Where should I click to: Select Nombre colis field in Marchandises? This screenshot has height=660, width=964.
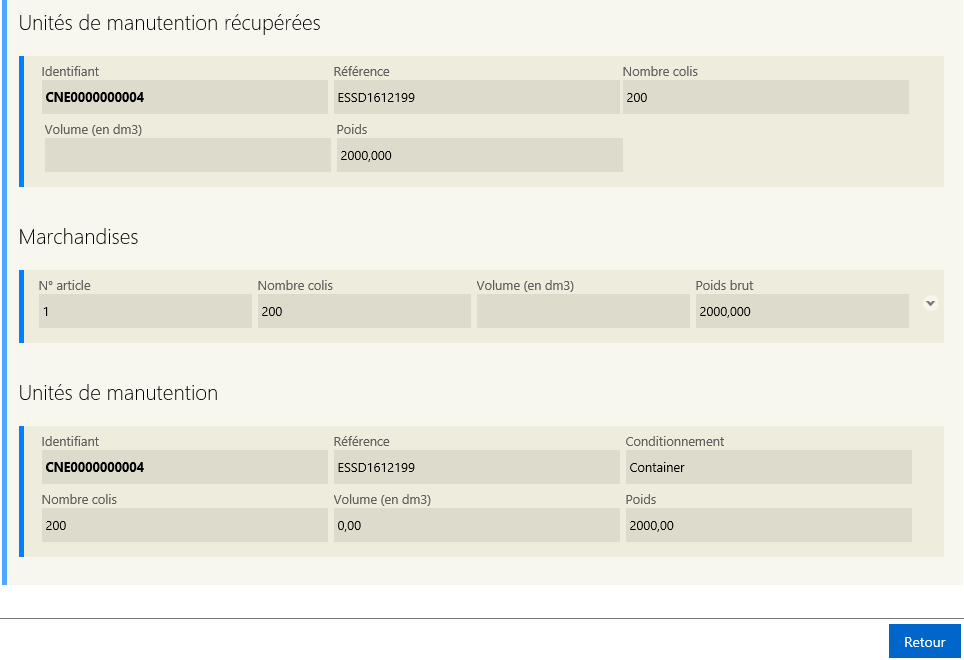point(364,311)
